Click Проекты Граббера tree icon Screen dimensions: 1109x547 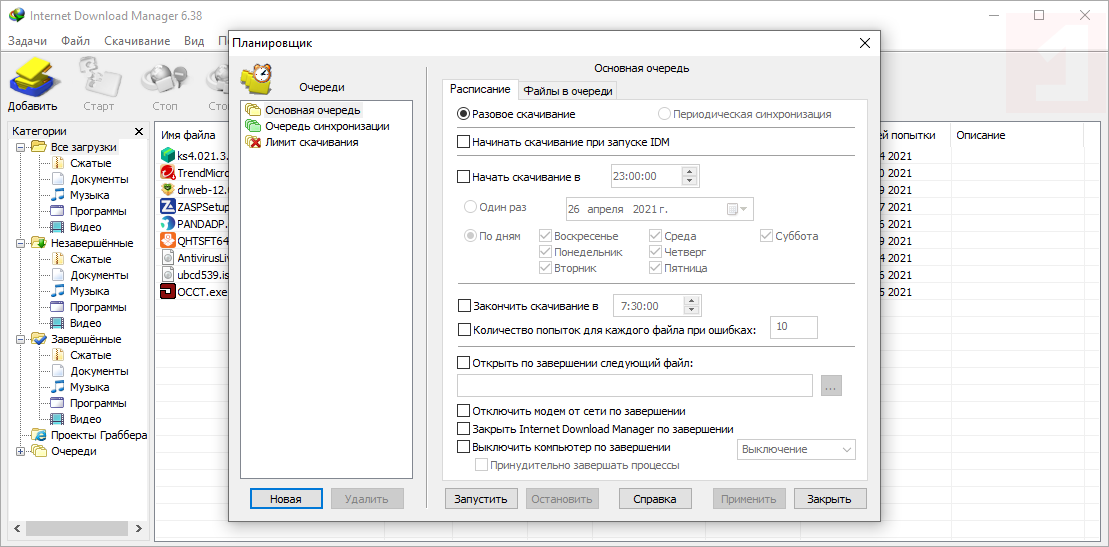coord(40,434)
